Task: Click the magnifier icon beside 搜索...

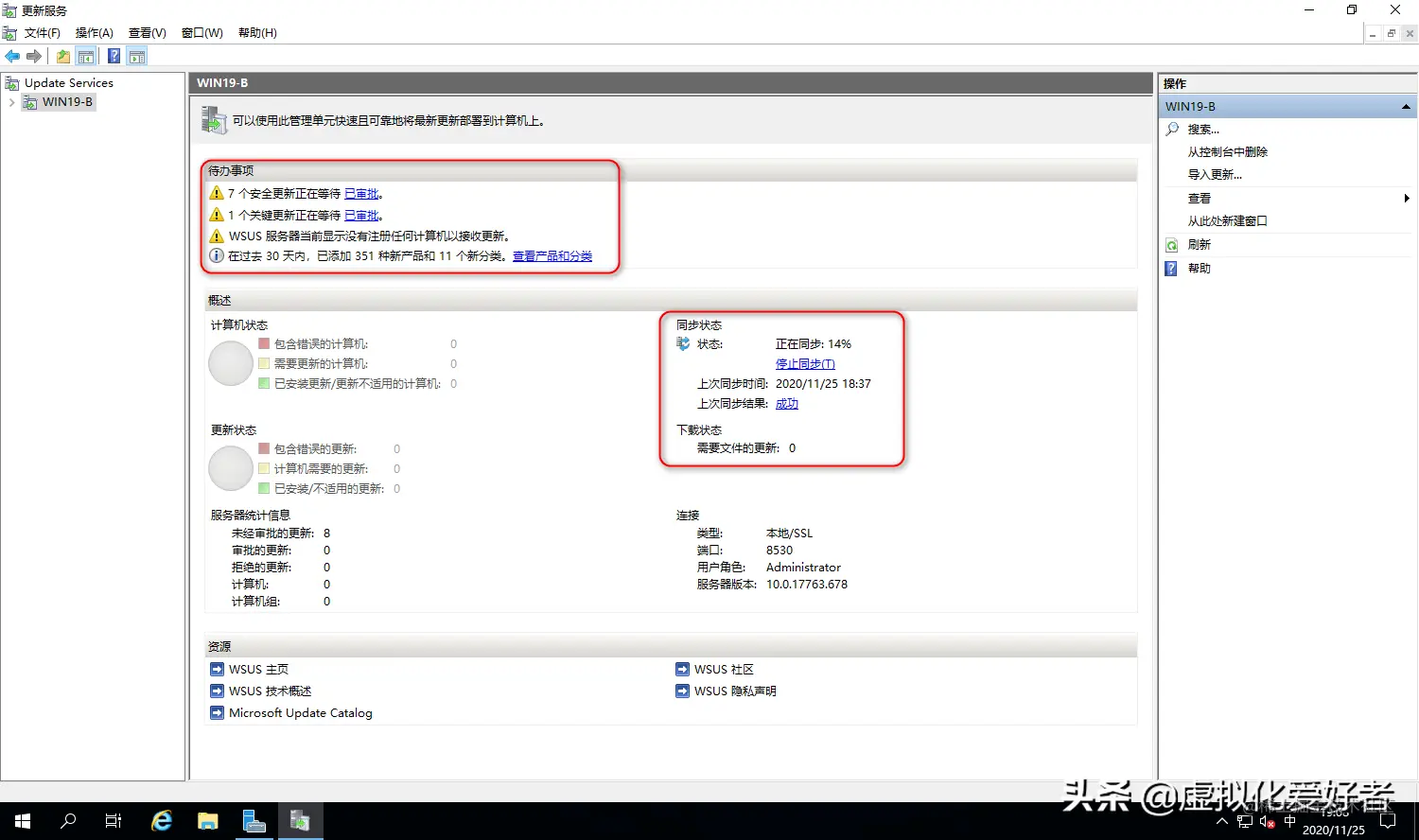Action: tap(1172, 130)
